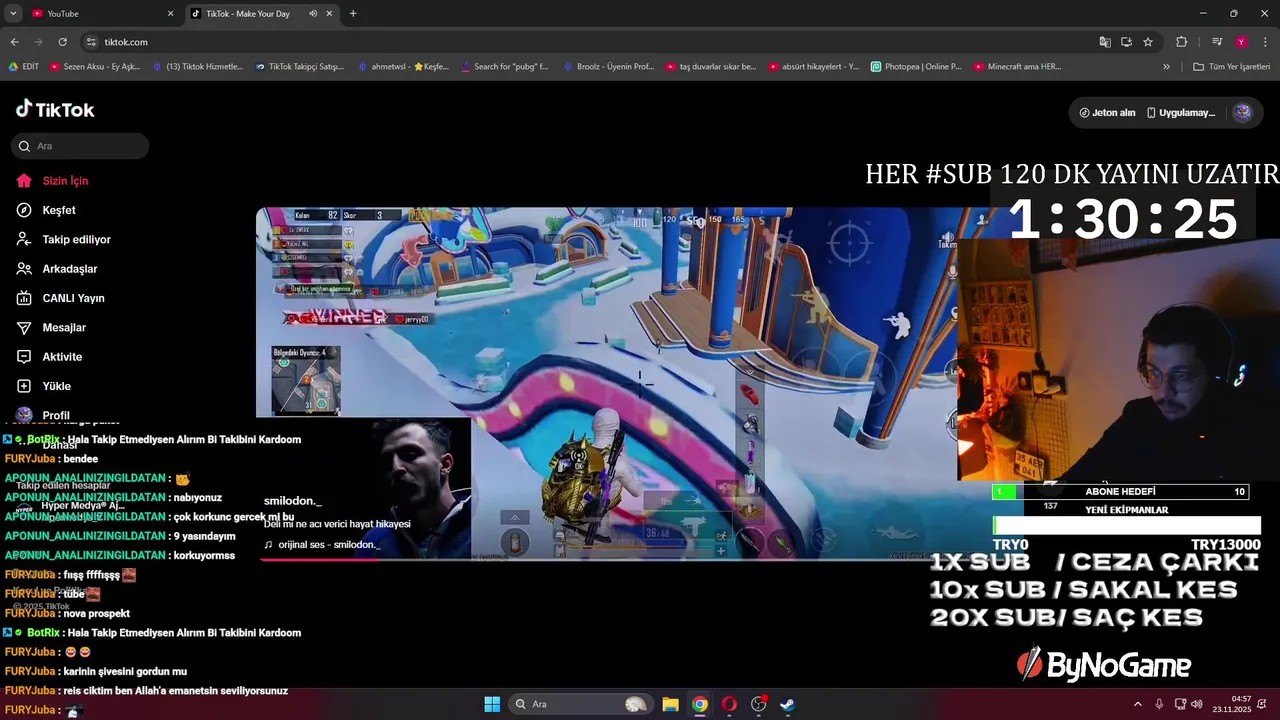
Task: Open Sezen Aksu bookmark
Action: pyautogui.click(x=94, y=67)
